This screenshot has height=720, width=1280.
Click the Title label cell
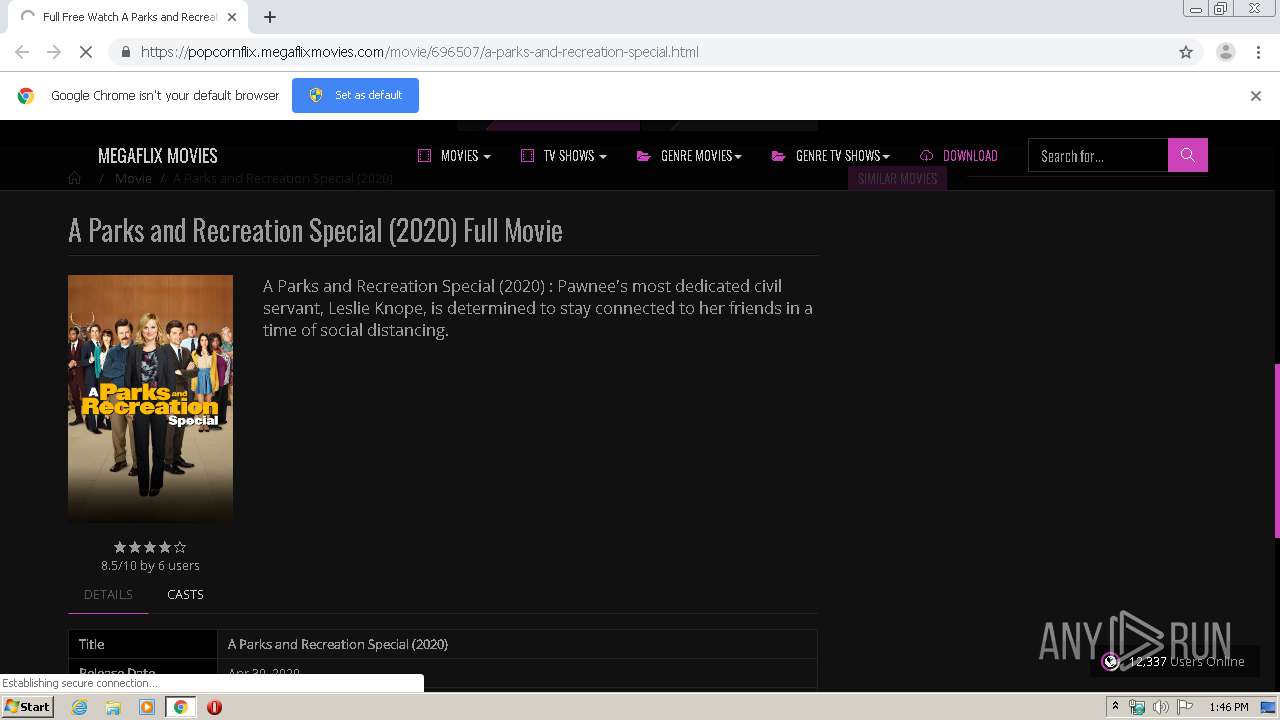(143, 644)
